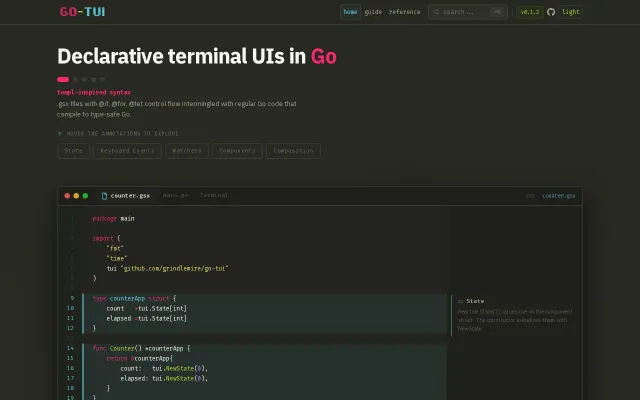Click the search keyboard shortcut badge
The image size is (640, 400).
coord(497,12)
